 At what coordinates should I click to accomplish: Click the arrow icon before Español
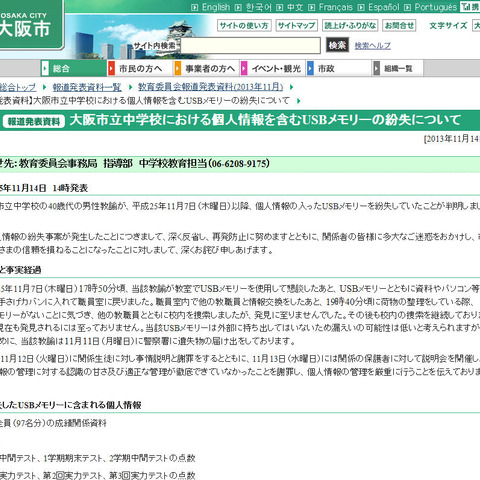361,8
